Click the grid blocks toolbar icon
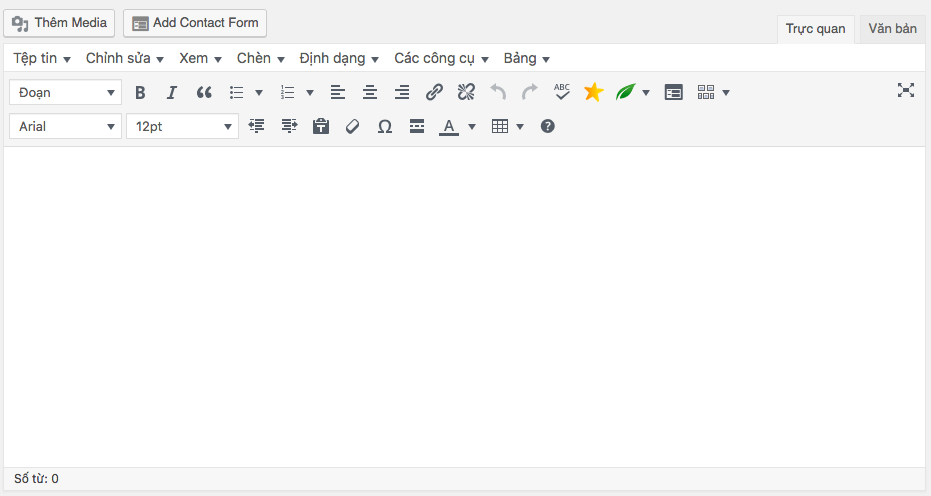Screen dimensions: 931x496 click(706, 93)
